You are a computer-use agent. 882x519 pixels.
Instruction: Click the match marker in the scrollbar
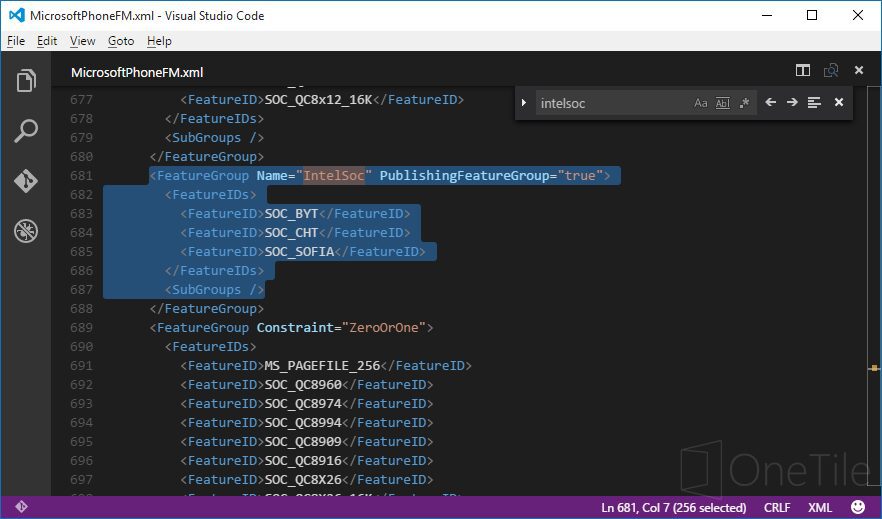tap(874, 368)
